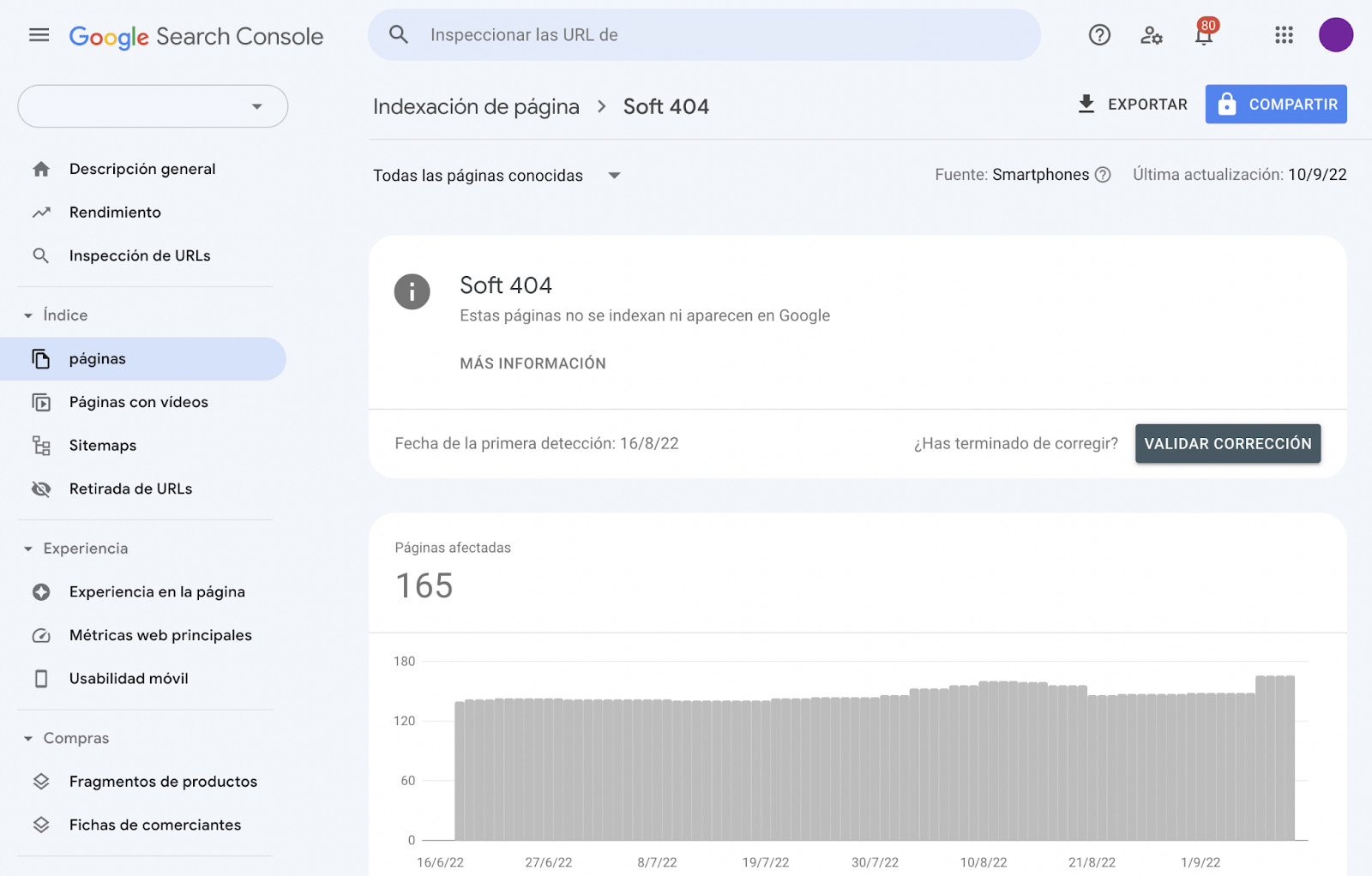Click the Validar corrección button

coord(1227,444)
